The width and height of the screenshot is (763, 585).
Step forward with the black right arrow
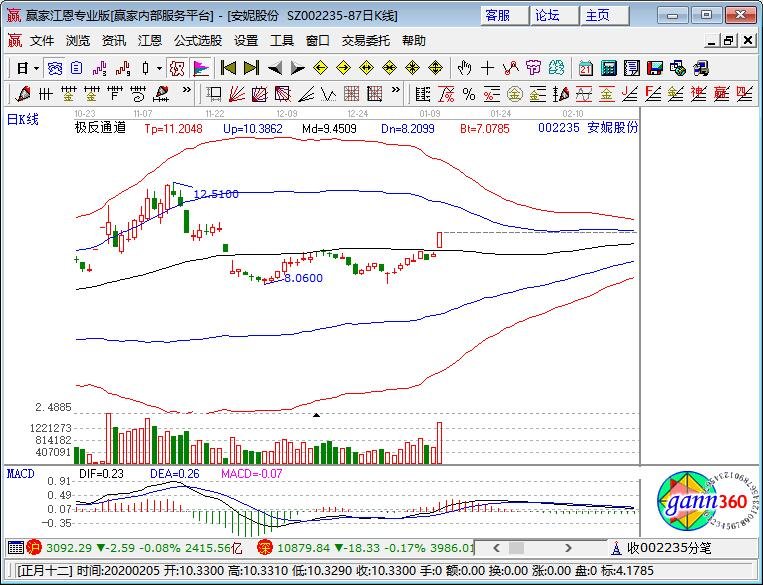297,69
